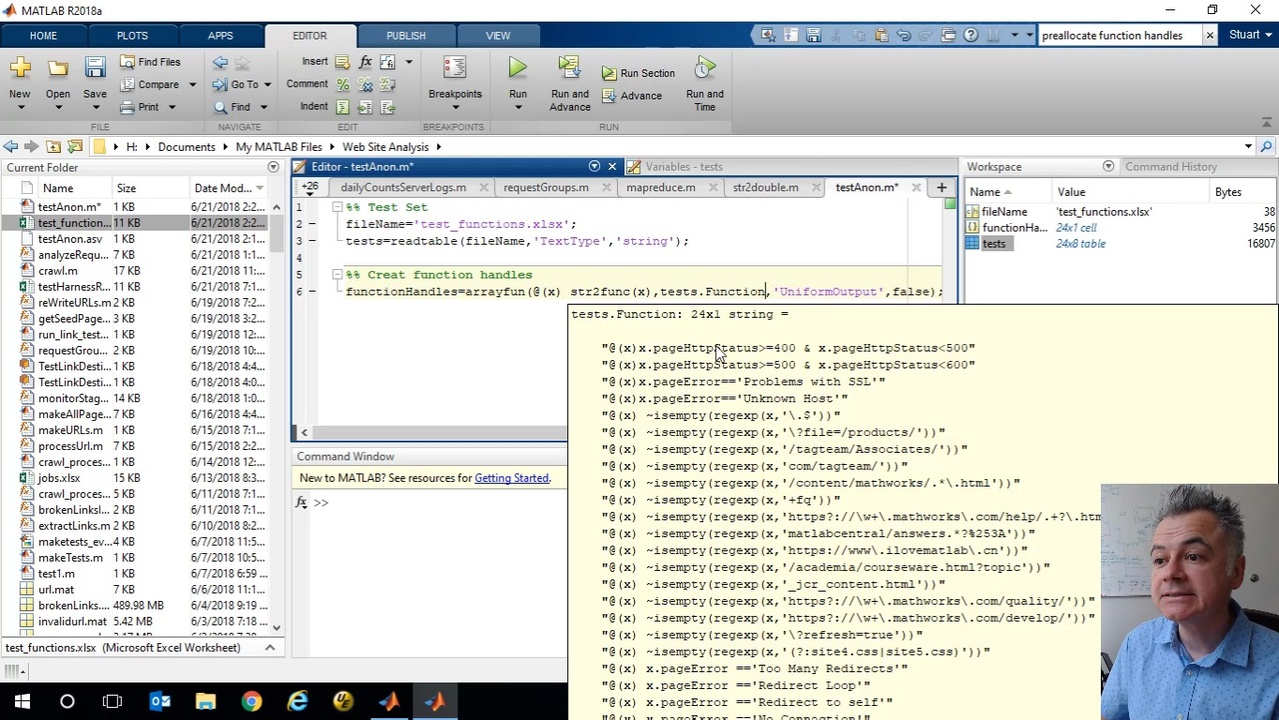Run the script with the green Run arrow

517,69
